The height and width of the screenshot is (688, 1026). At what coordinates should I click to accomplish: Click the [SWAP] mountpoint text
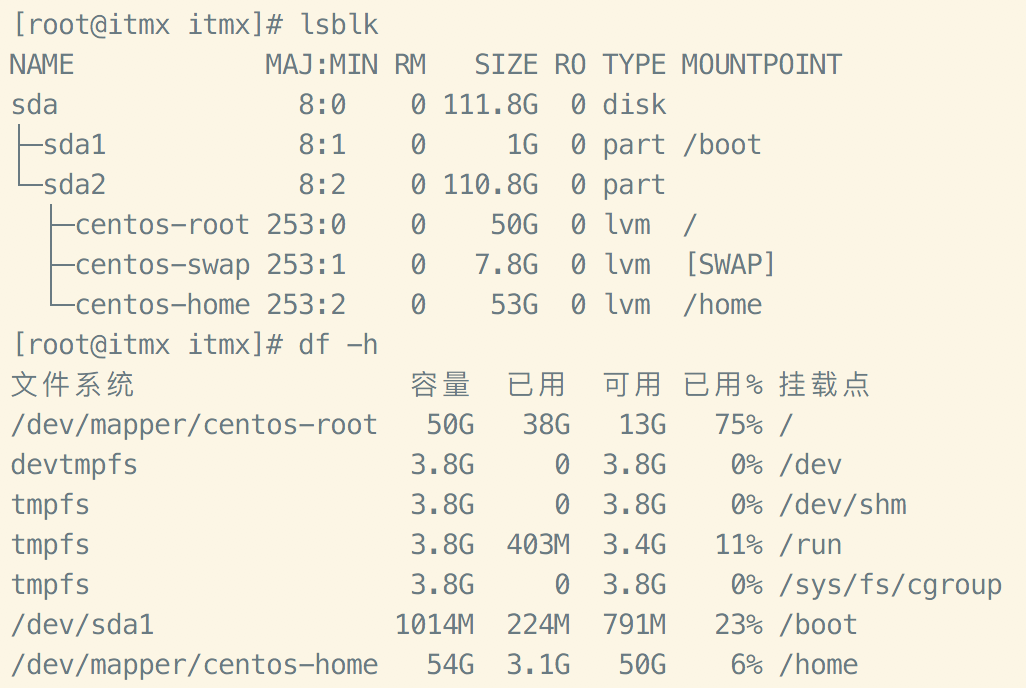click(729, 265)
